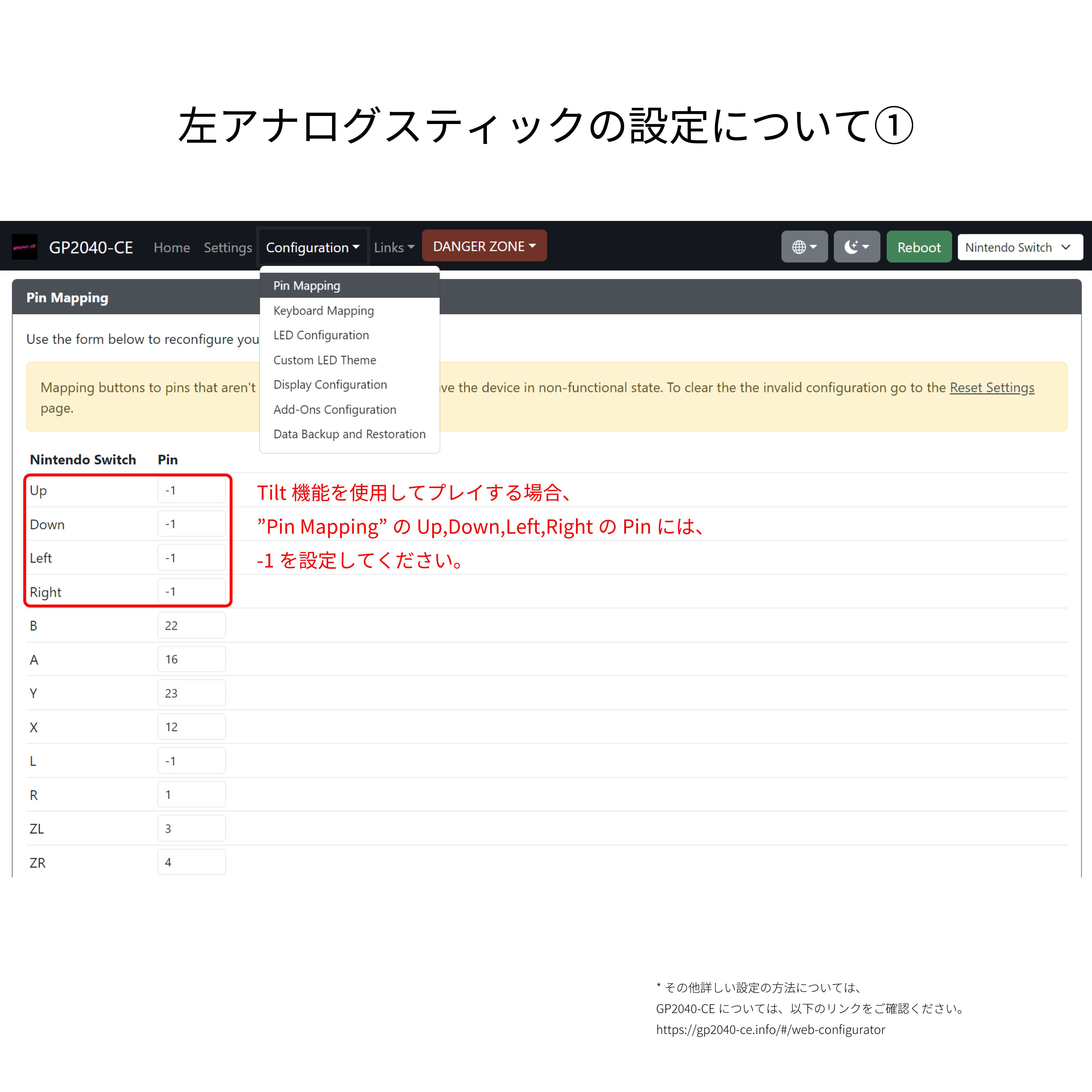Open Add-Ons Configuration menu item
Screen dimensions: 1092x1092
pyautogui.click(x=335, y=410)
